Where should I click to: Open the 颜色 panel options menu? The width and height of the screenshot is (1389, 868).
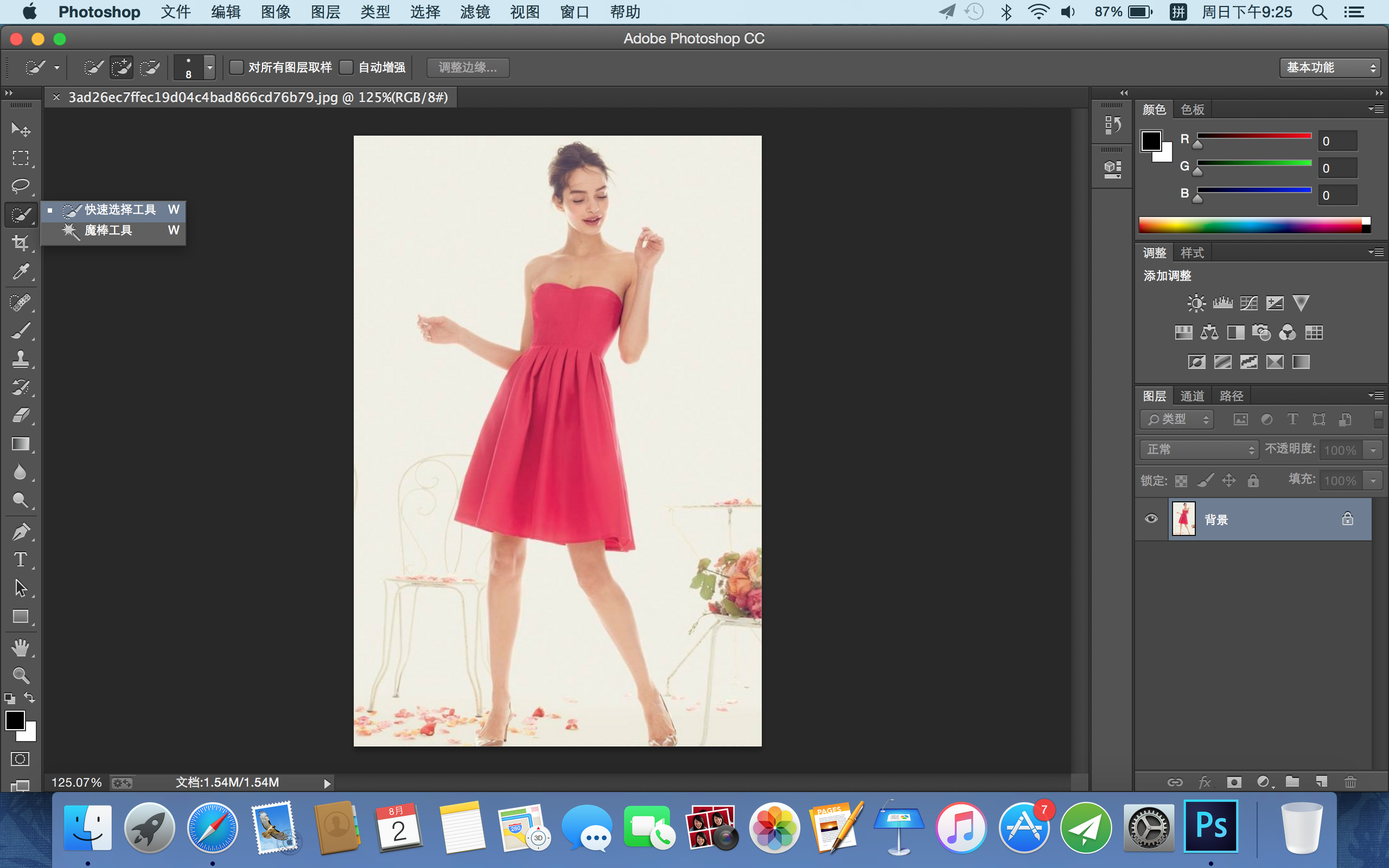1376,108
